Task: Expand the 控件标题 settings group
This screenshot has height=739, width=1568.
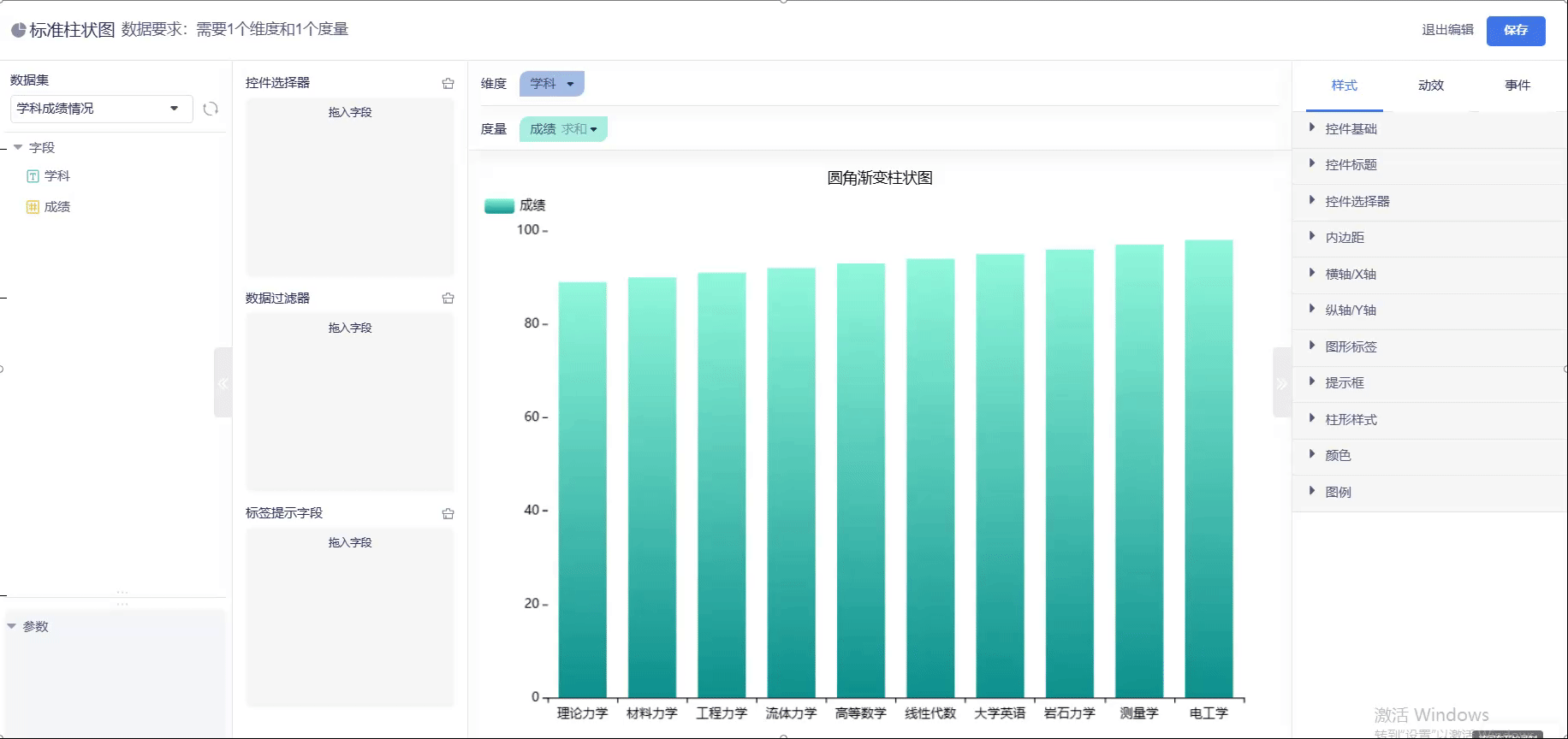Action: tap(1429, 165)
